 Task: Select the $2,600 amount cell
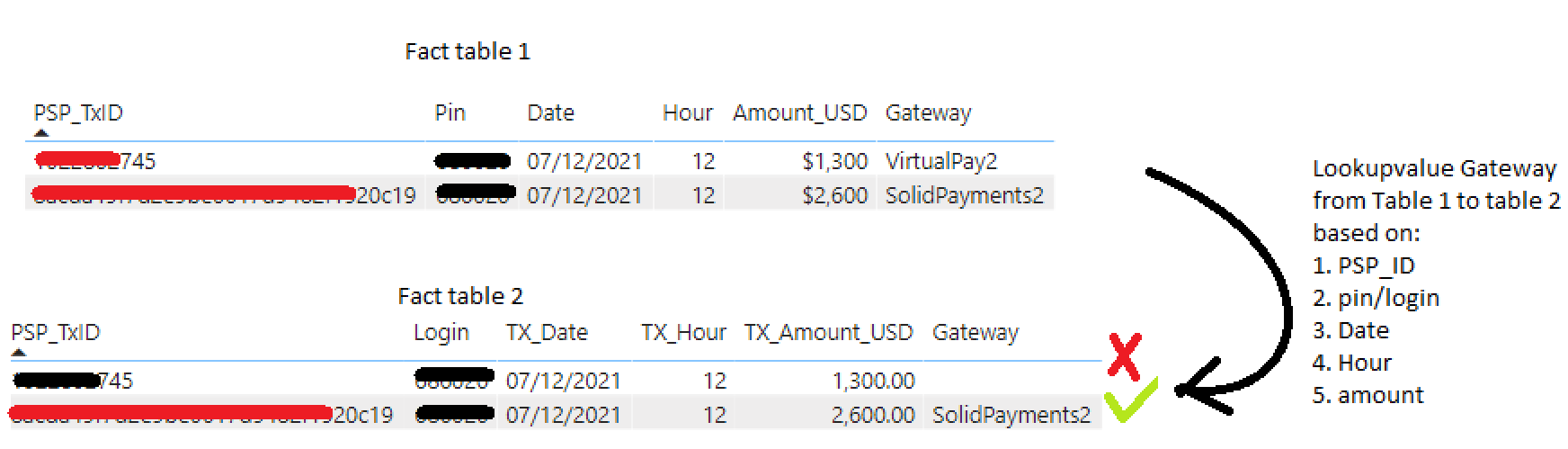(x=835, y=195)
